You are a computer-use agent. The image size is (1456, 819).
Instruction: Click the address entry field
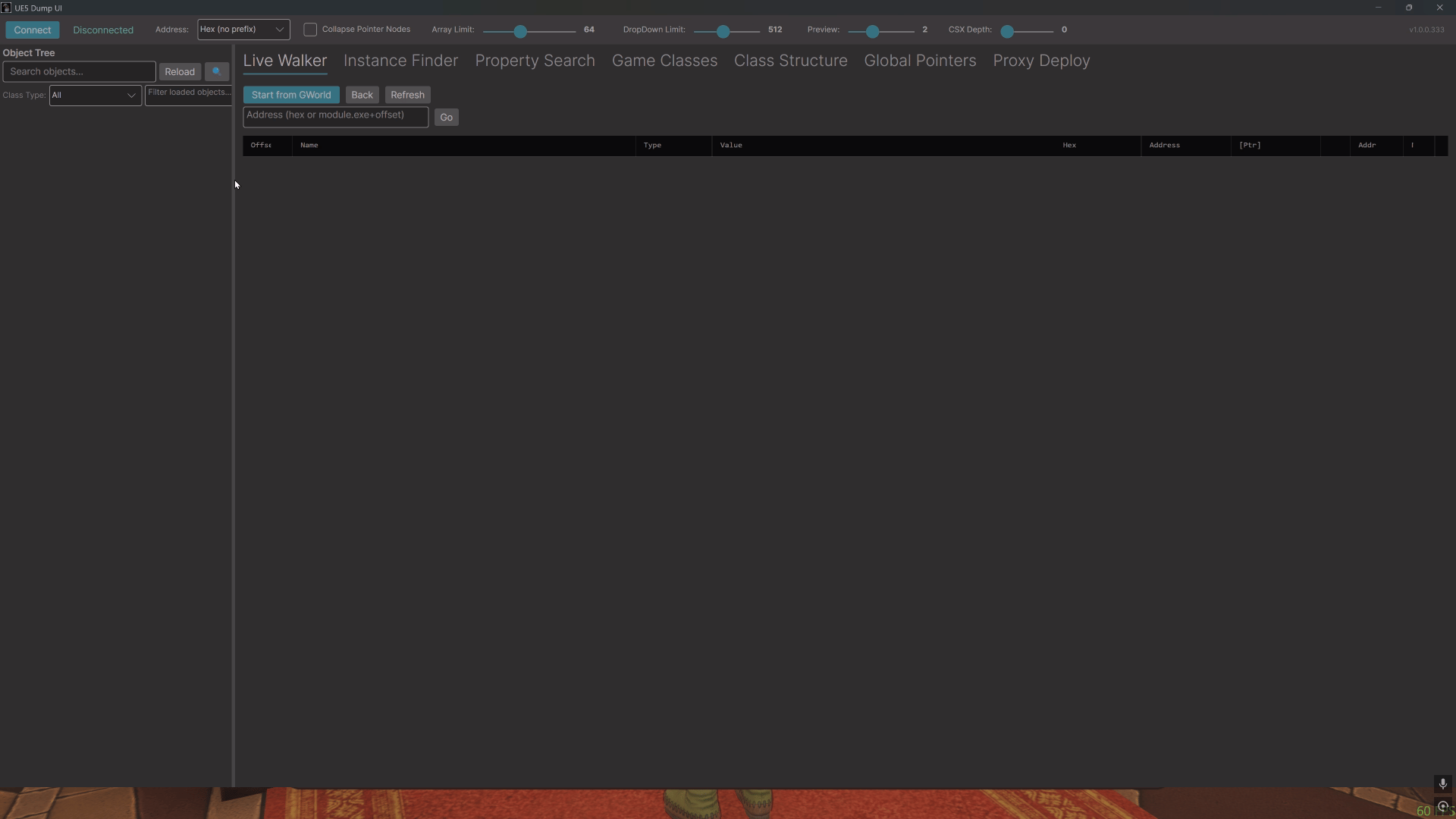click(335, 117)
